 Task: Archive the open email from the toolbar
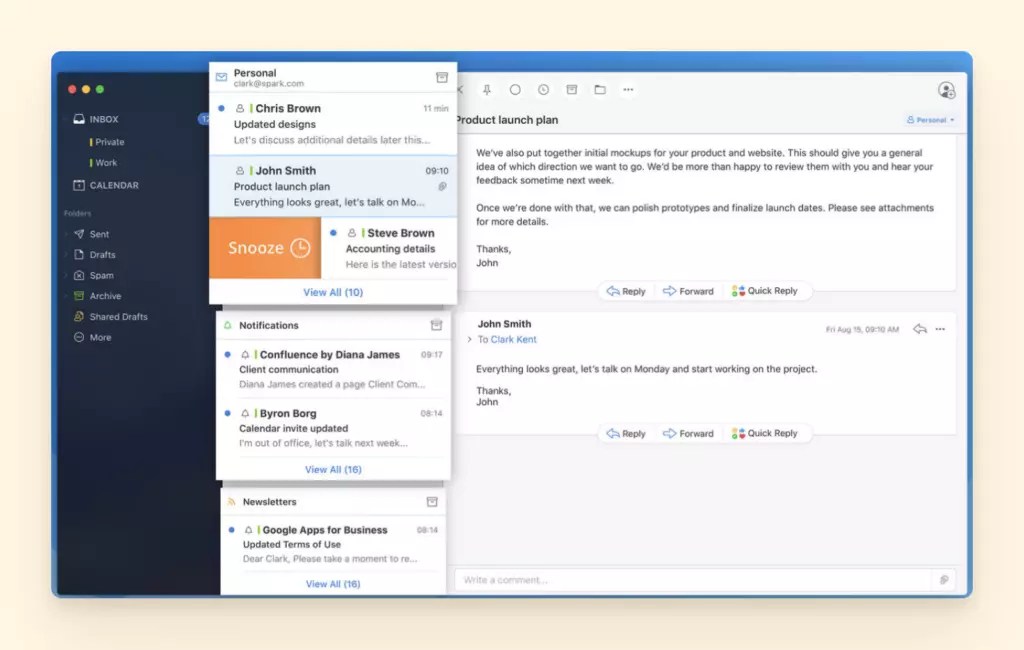pos(571,89)
